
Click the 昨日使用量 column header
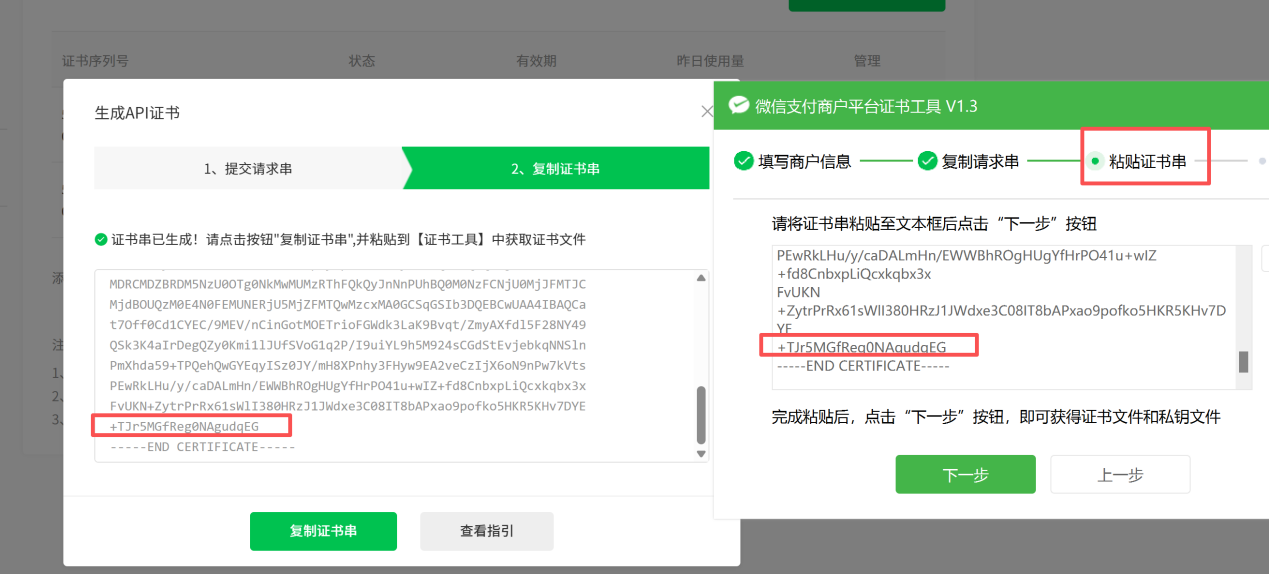pyautogui.click(x=710, y=61)
